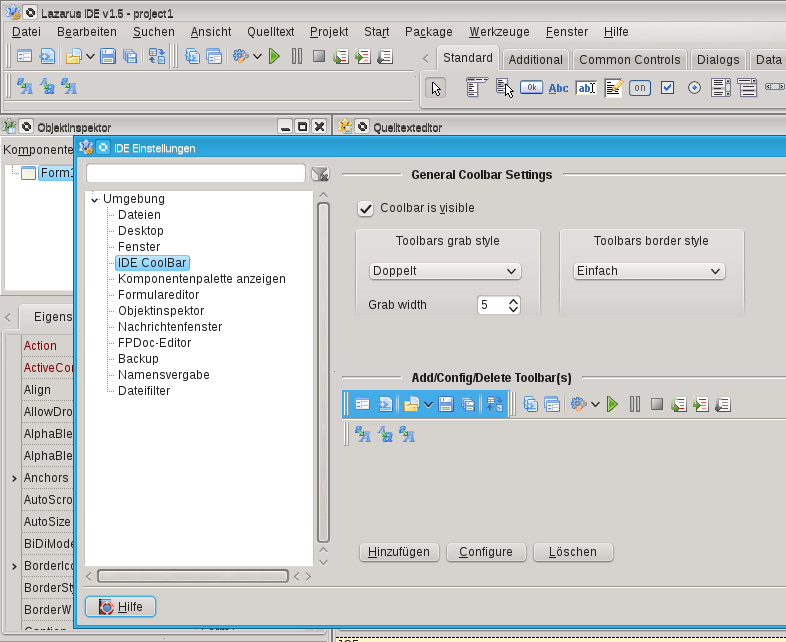
Task: Pick the selection arrow tool in the component palette
Action: pos(435,88)
